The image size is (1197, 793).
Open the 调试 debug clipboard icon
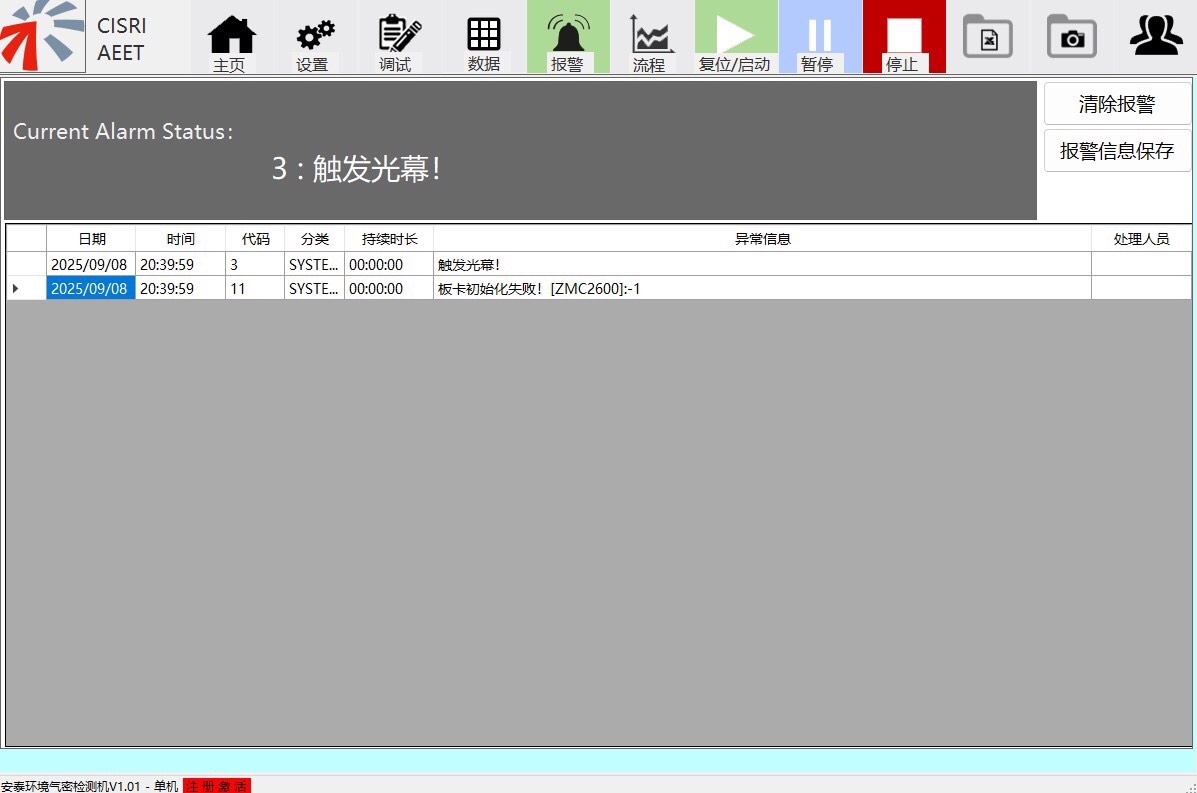tap(399, 37)
